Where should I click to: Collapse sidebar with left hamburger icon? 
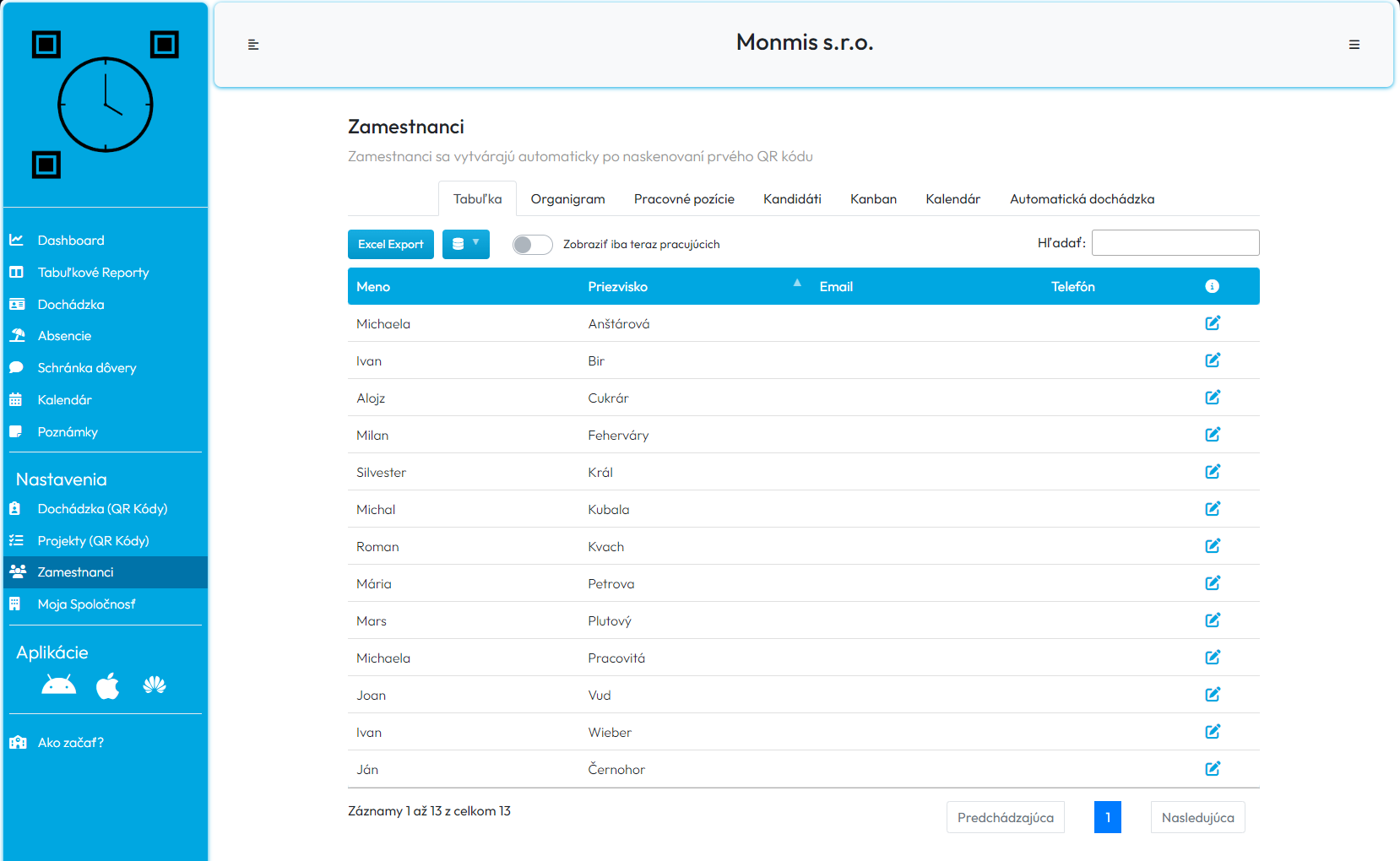[253, 45]
